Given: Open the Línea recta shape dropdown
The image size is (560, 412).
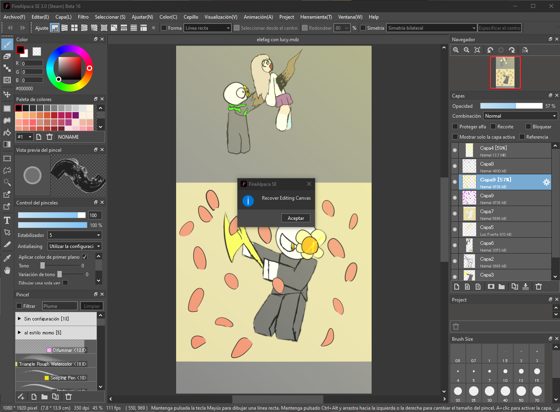Looking at the screenshot, I should [x=208, y=28].
